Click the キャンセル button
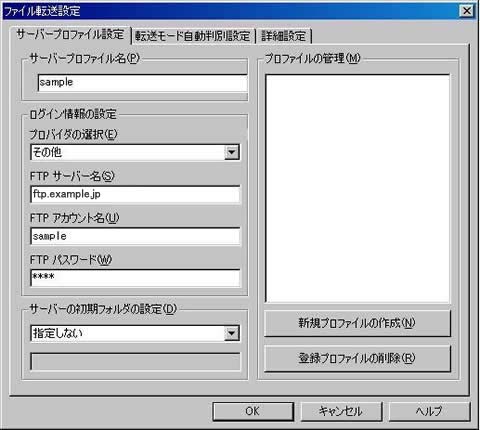The height and width of the screenshot is (430, 480). coord(341,412)
